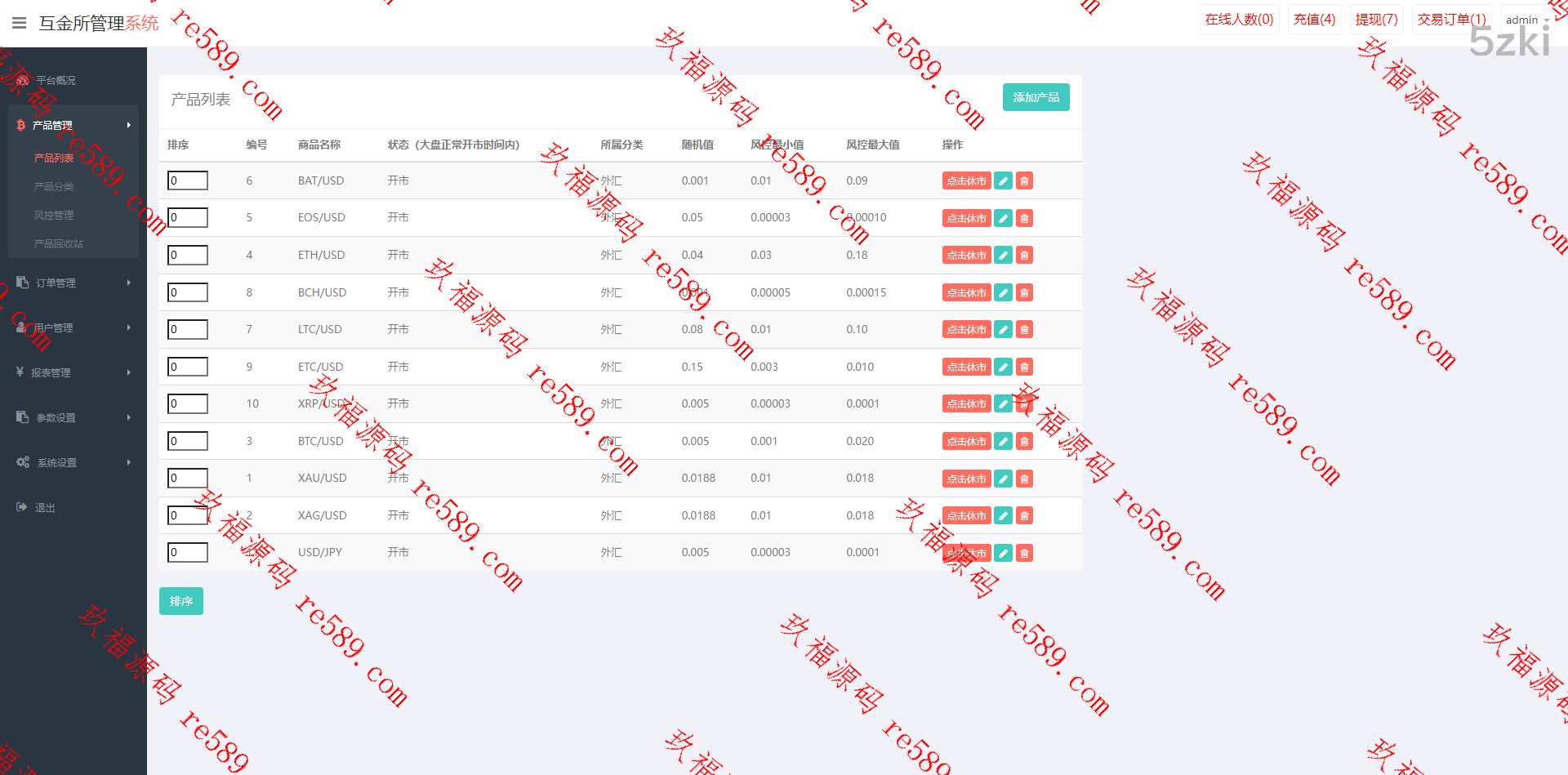Image resolution: width=1568 pixels, height=775 pixels.
Task: Edit the XAU/USD product with pencil icon
Action: click(1003, 479)
